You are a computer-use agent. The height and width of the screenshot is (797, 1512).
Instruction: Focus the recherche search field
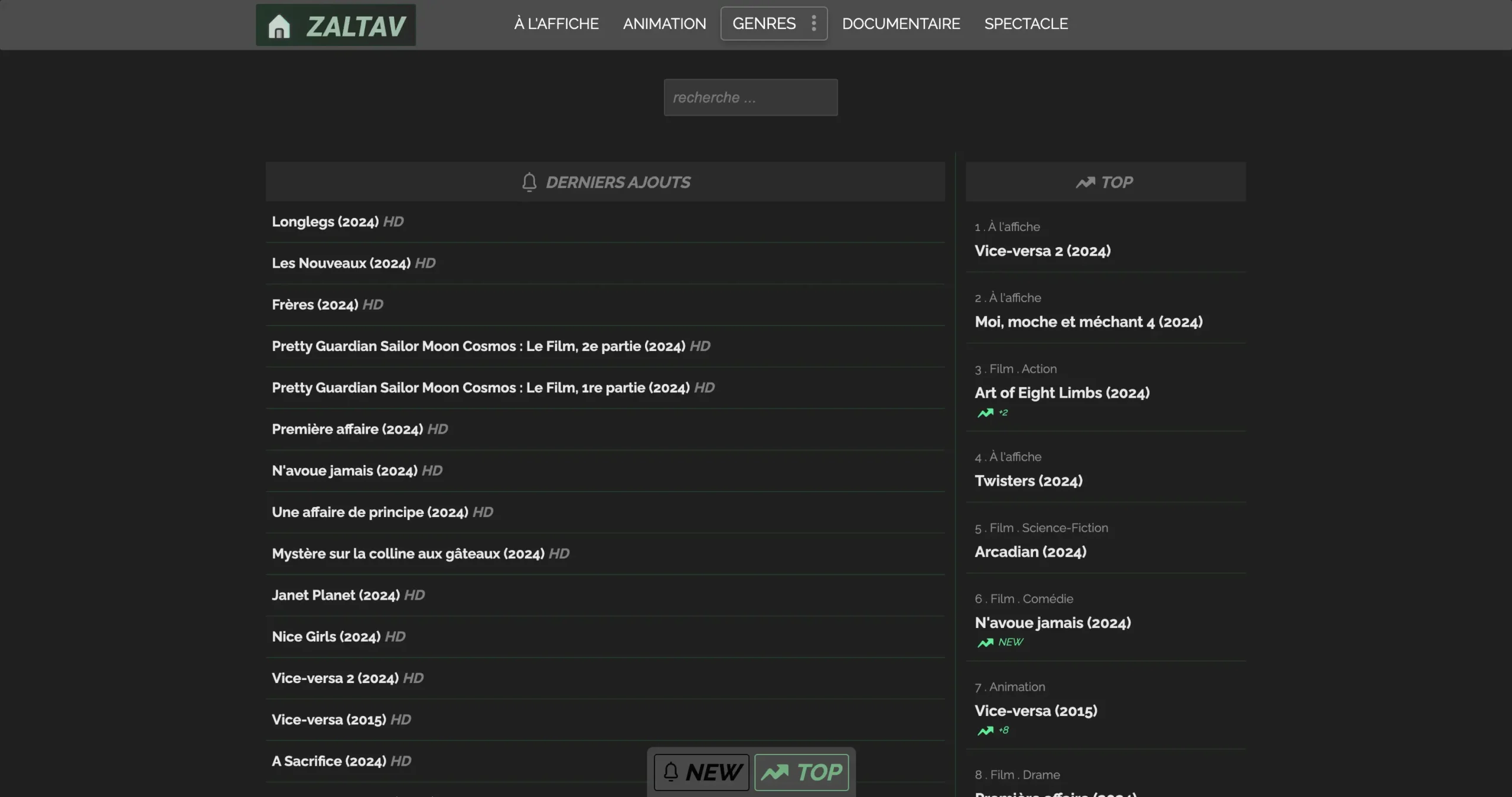751,97
